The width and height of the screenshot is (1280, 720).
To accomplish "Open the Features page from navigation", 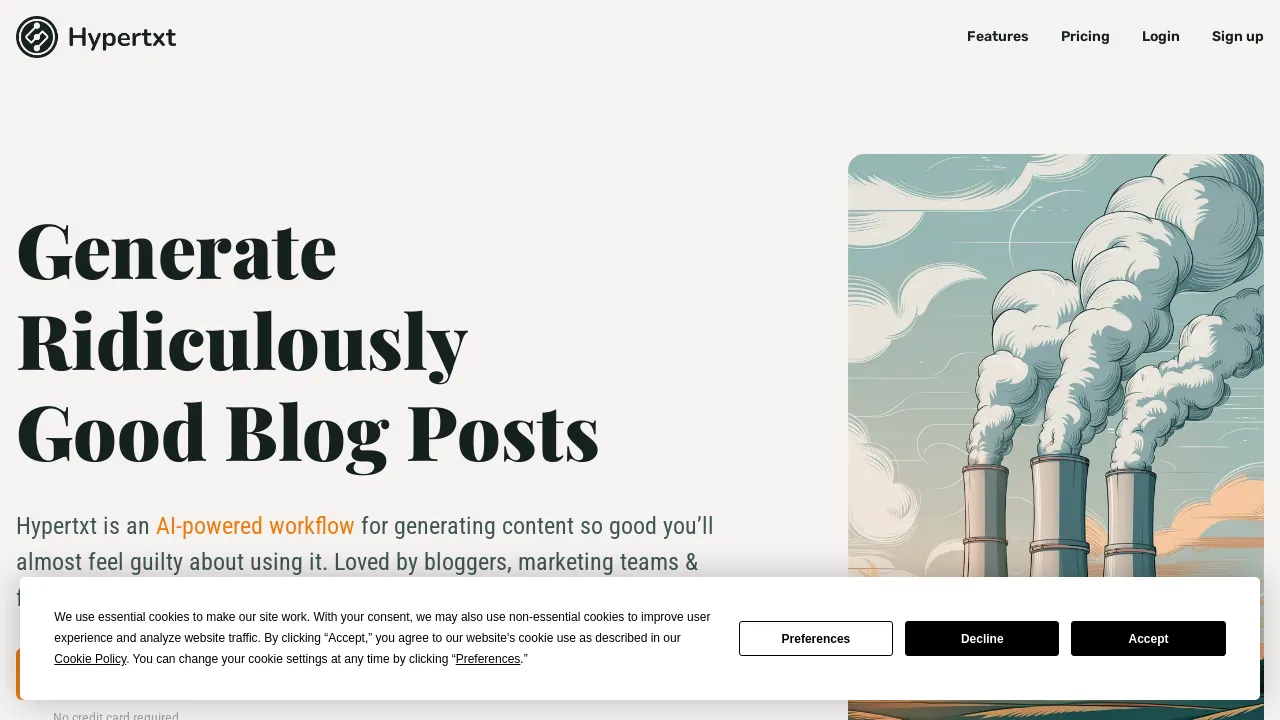I will tap(997, 36).
